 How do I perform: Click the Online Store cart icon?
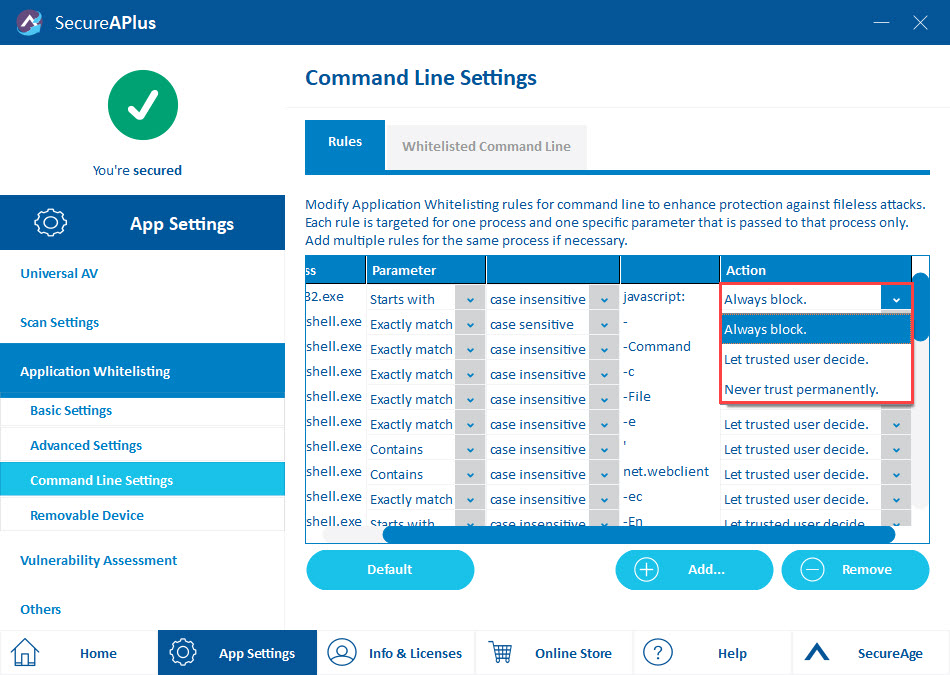click(500, 653)
